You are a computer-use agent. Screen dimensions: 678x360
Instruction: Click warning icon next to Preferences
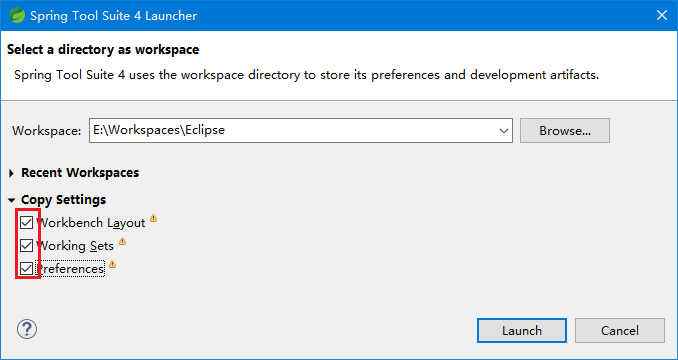[x=112, y=264]
